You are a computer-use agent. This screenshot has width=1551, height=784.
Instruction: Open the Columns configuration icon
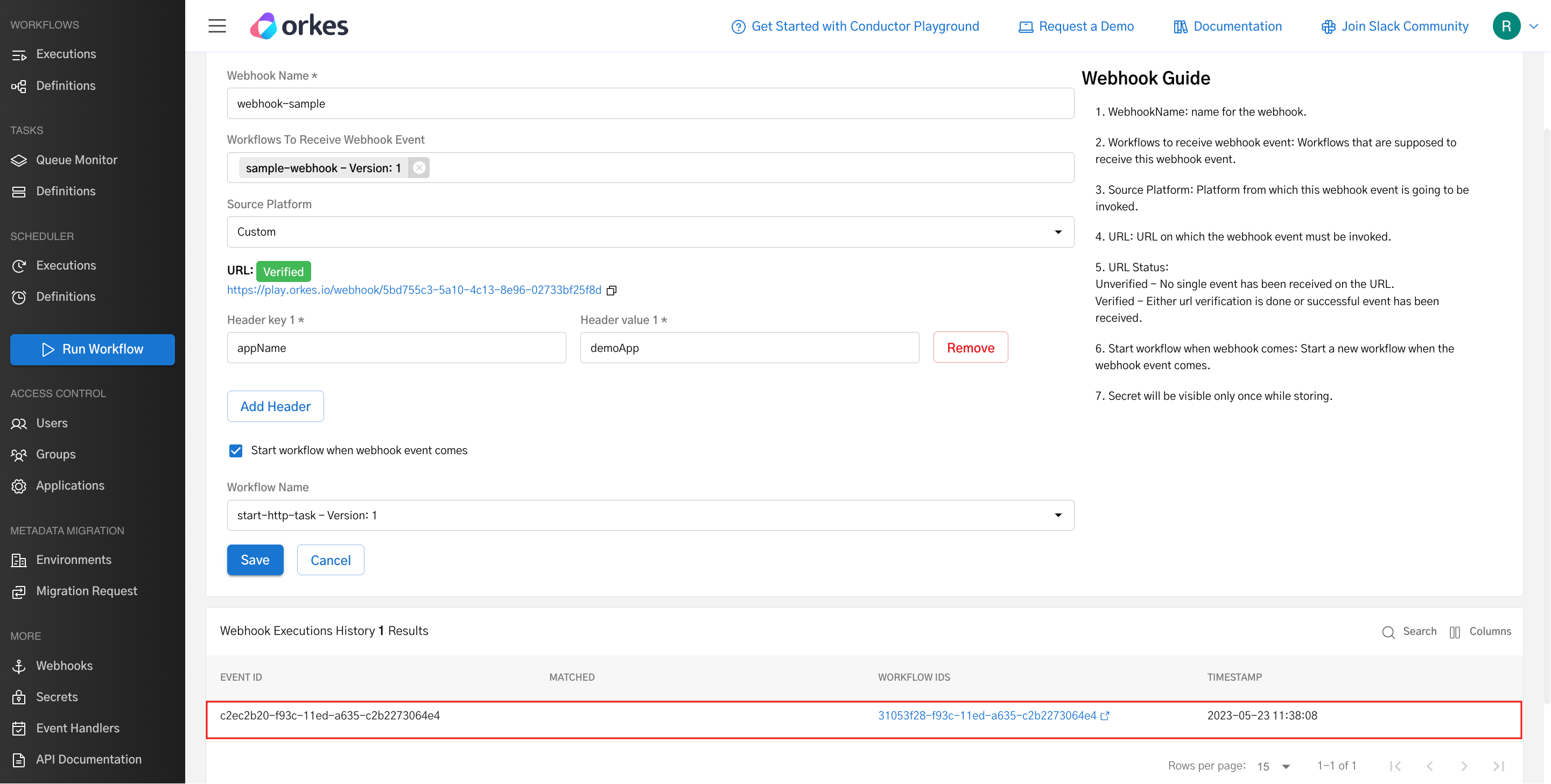[1455, 632]
